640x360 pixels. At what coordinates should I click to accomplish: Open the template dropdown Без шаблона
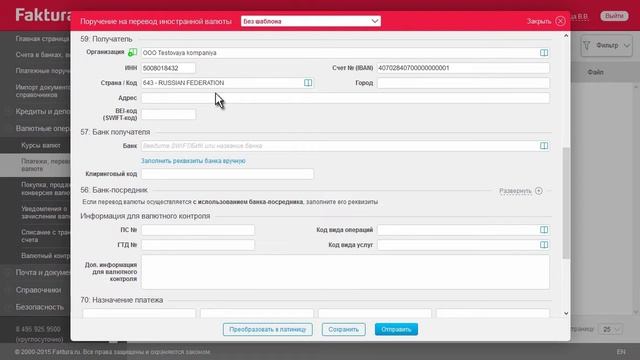click(x=311, y=21)
